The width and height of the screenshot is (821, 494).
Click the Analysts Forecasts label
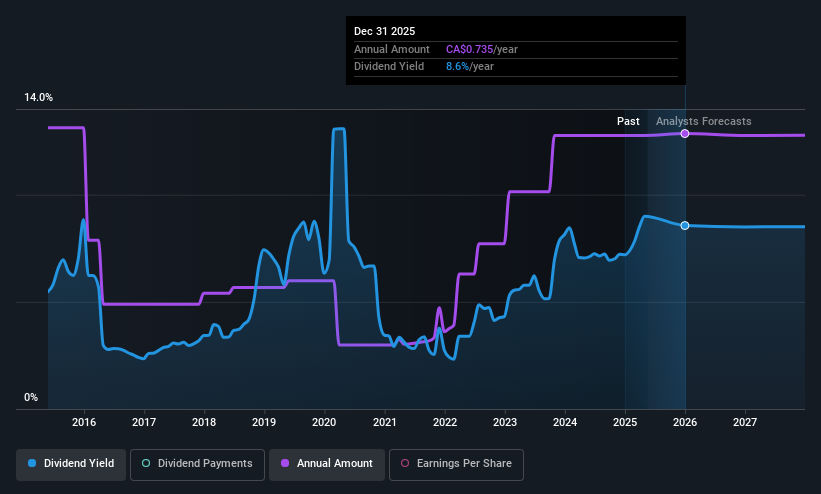tap(704, 122)
